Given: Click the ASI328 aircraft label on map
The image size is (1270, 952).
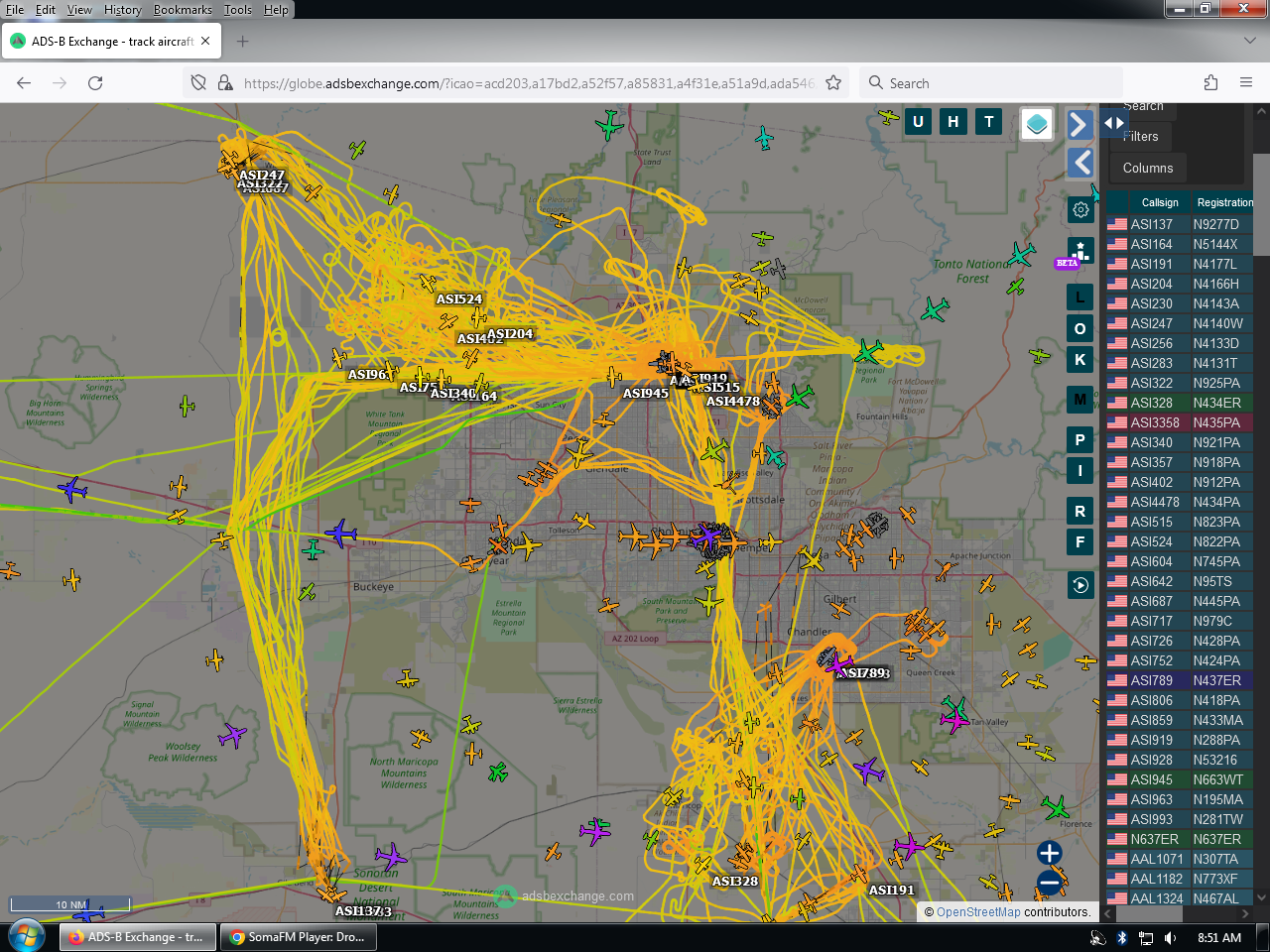Looking at the screenshot, I should pyautogui.click(x=735, y=881).
